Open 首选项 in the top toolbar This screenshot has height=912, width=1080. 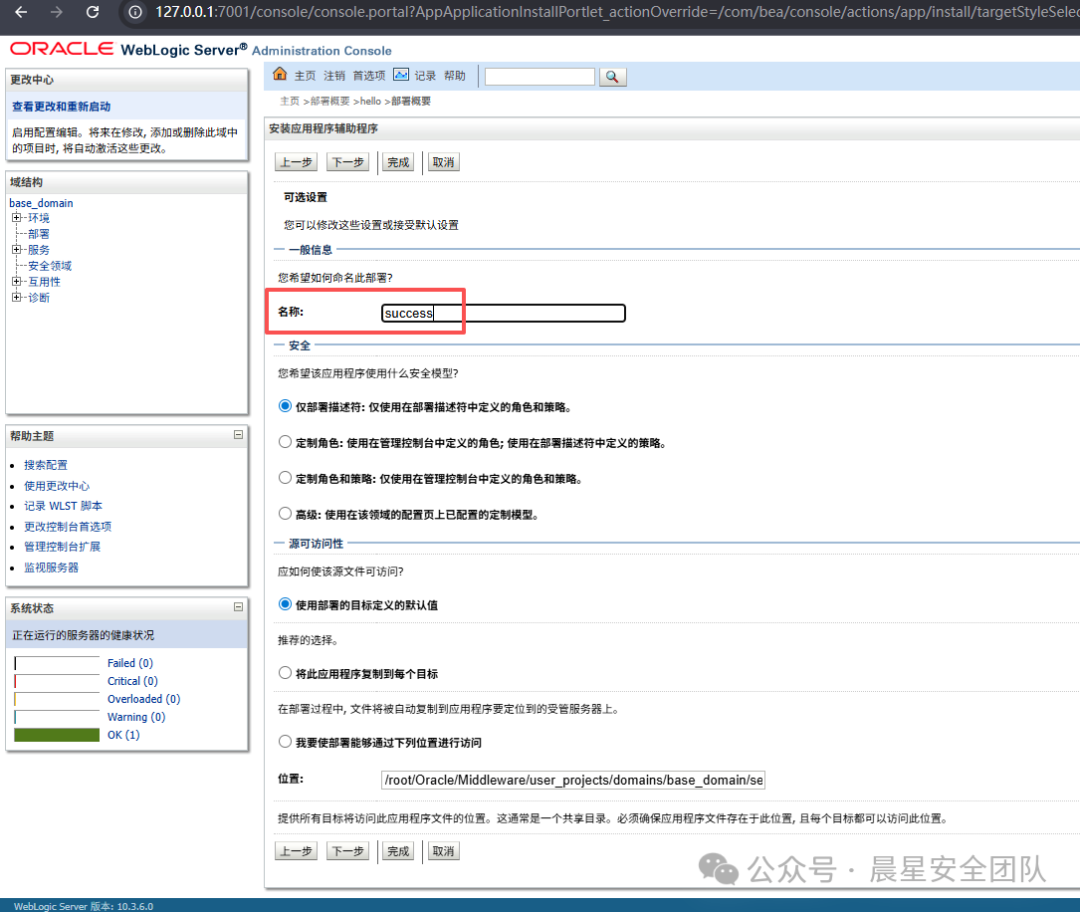(369, 76)
